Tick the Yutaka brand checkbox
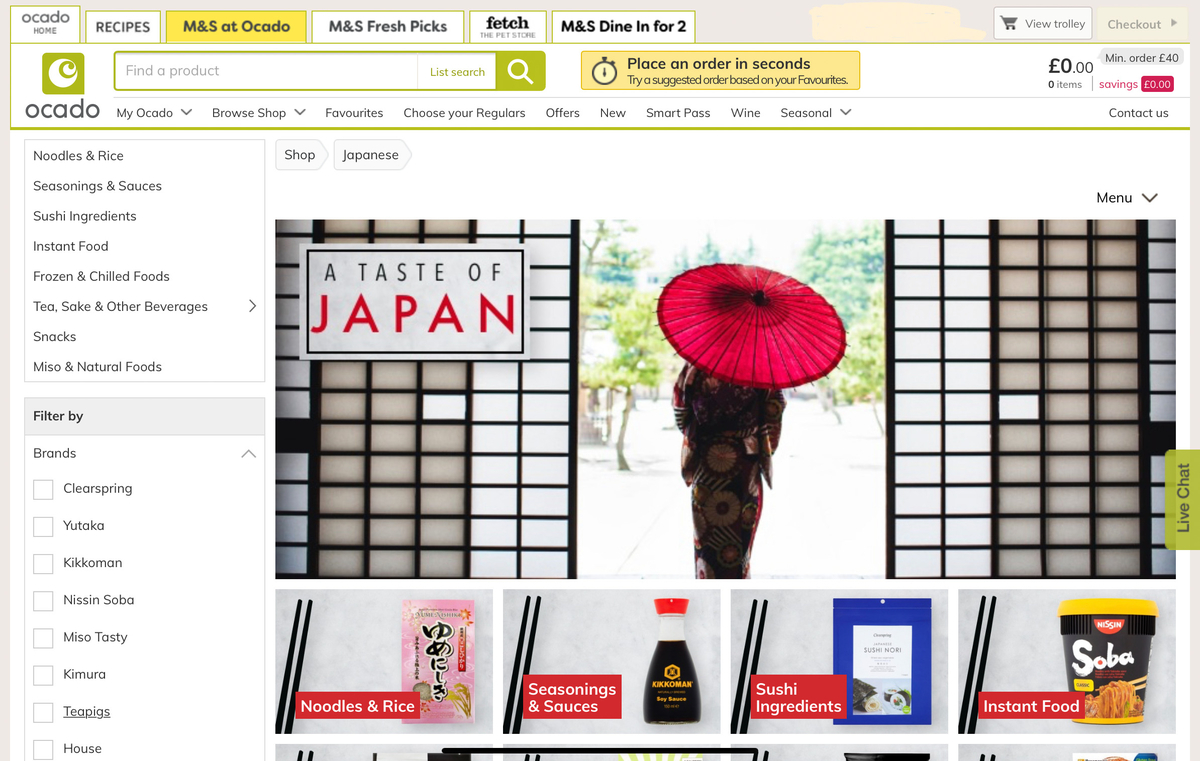The height and width of the screenshot is (761, 1200). pyautogui.click(x=43, y=526)
